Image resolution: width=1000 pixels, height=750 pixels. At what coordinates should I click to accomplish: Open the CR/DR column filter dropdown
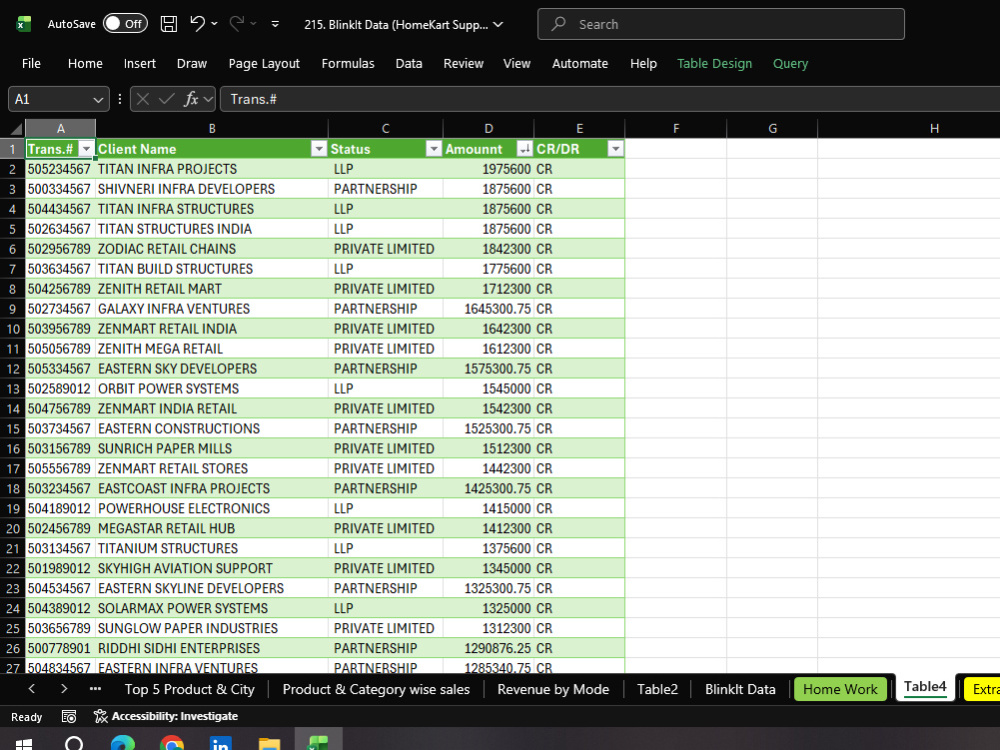(615, 149)
